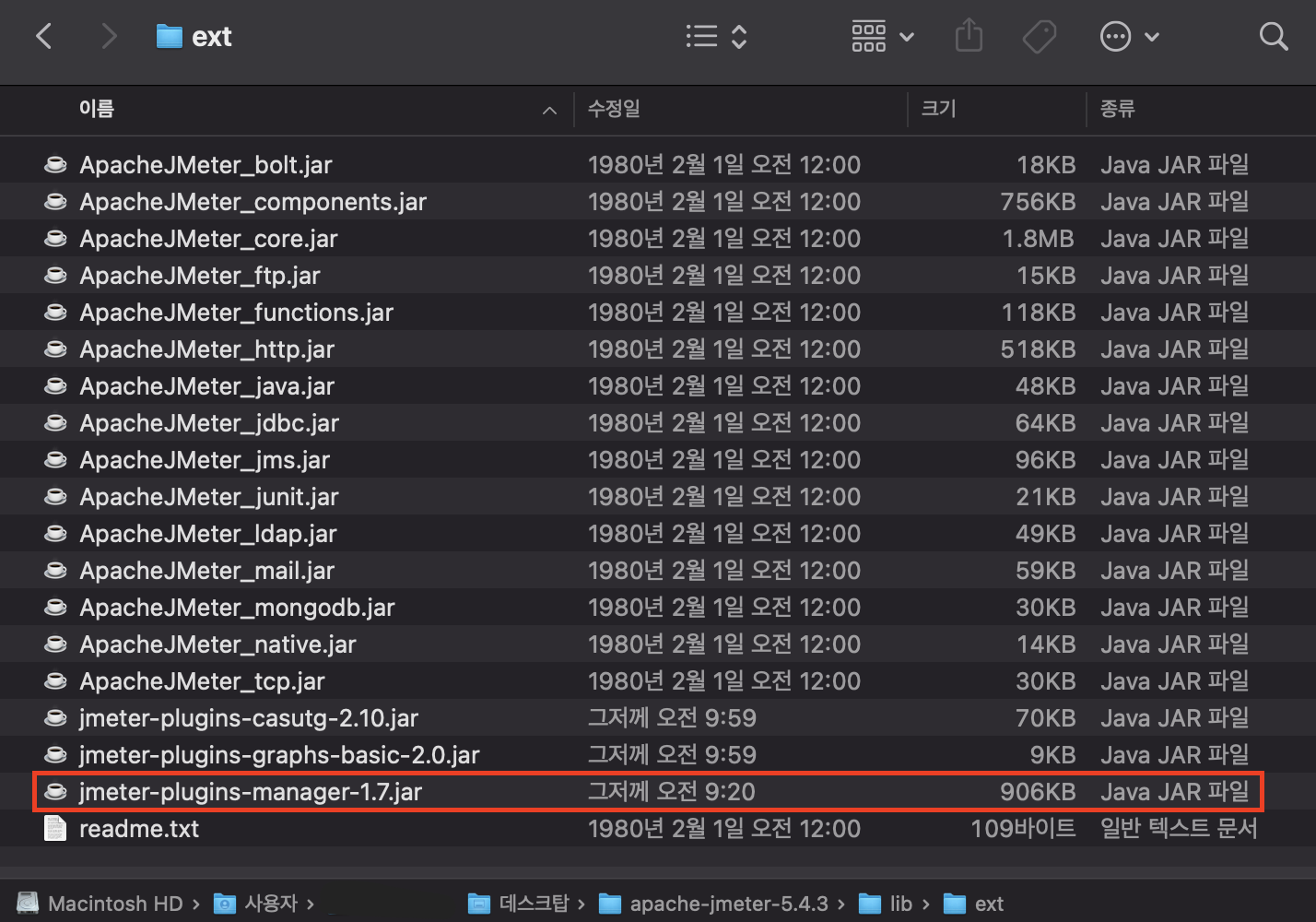Select file name readme.txt
Viewport: 1316px width, 922px height.
click(139, 829)
